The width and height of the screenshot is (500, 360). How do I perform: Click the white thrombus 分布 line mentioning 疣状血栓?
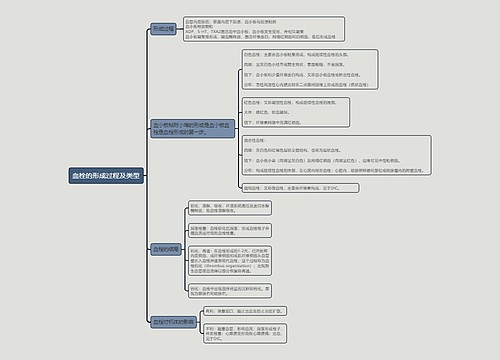point(306,85)
